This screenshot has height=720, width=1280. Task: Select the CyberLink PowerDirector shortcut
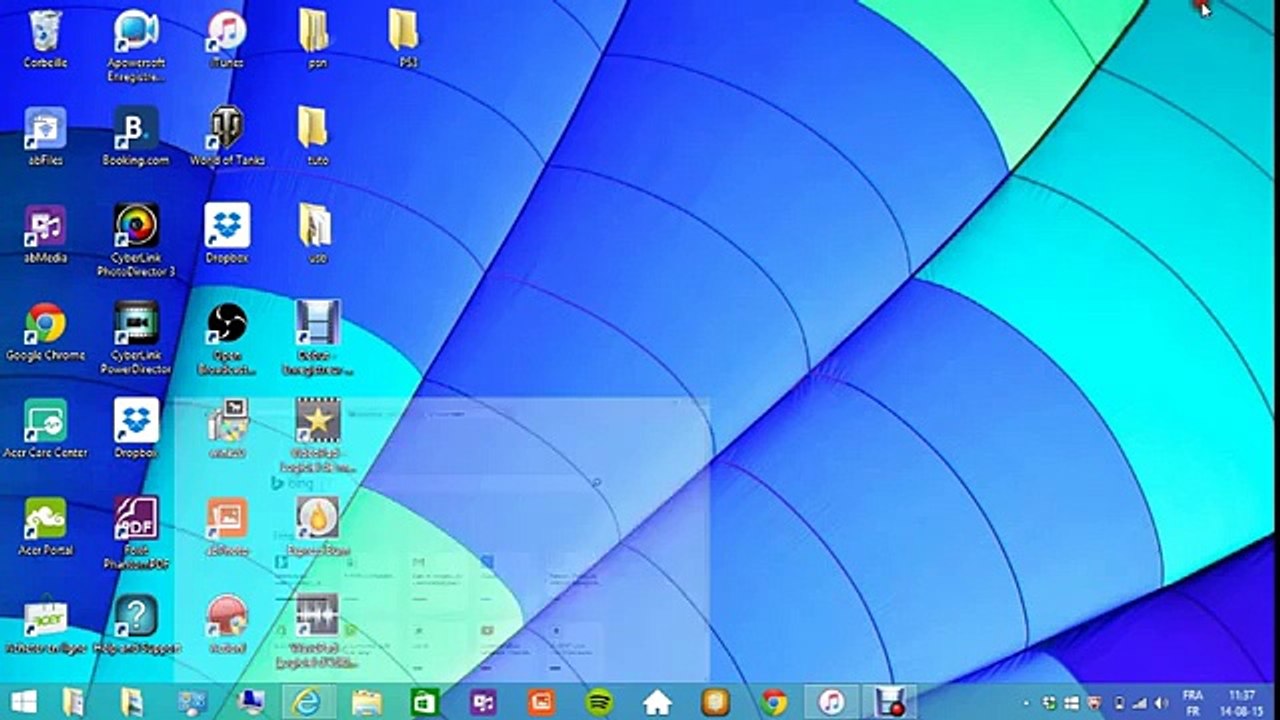point(136,338)
